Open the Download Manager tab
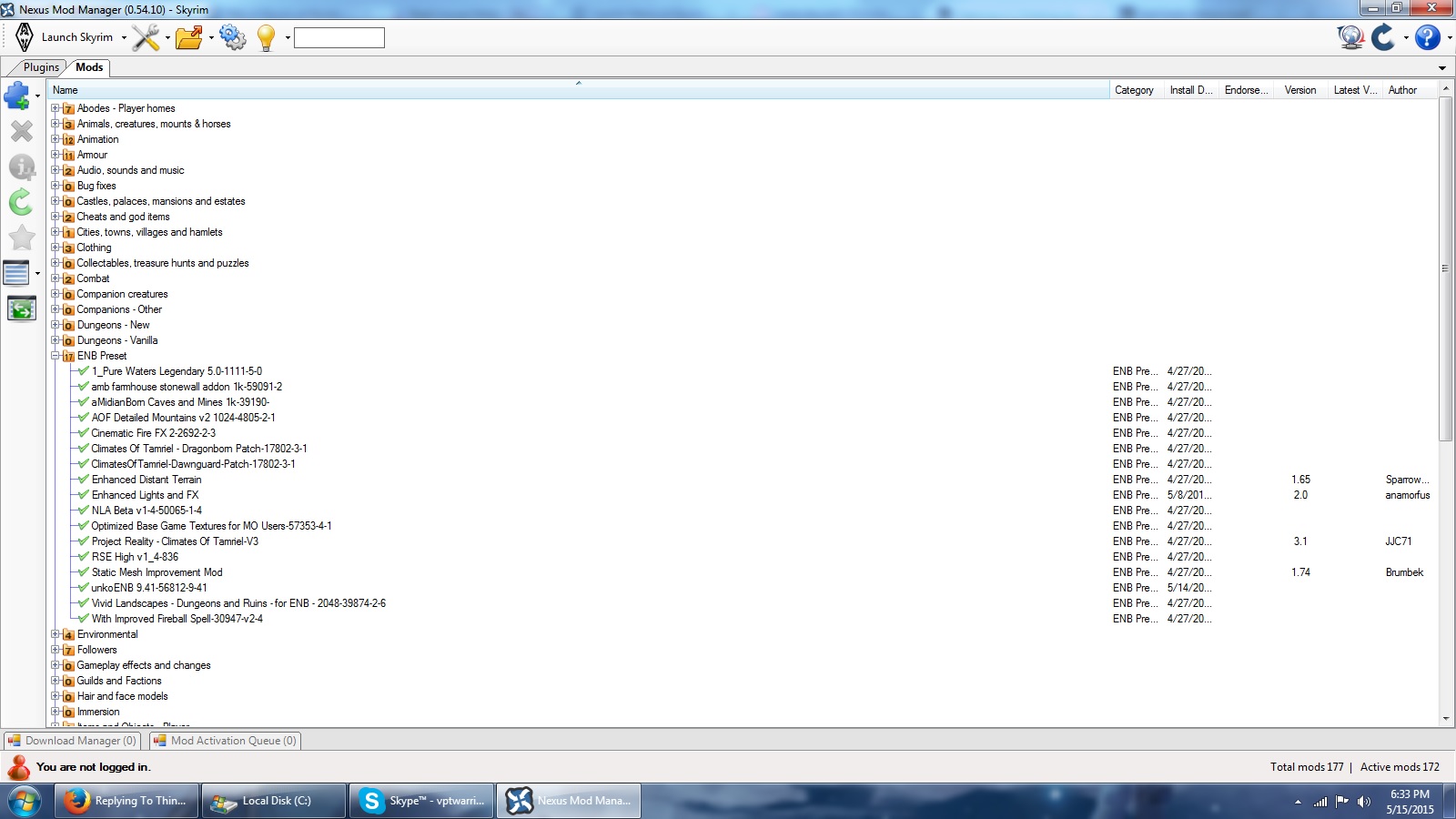1456x819 pixels. click(73, 741)
